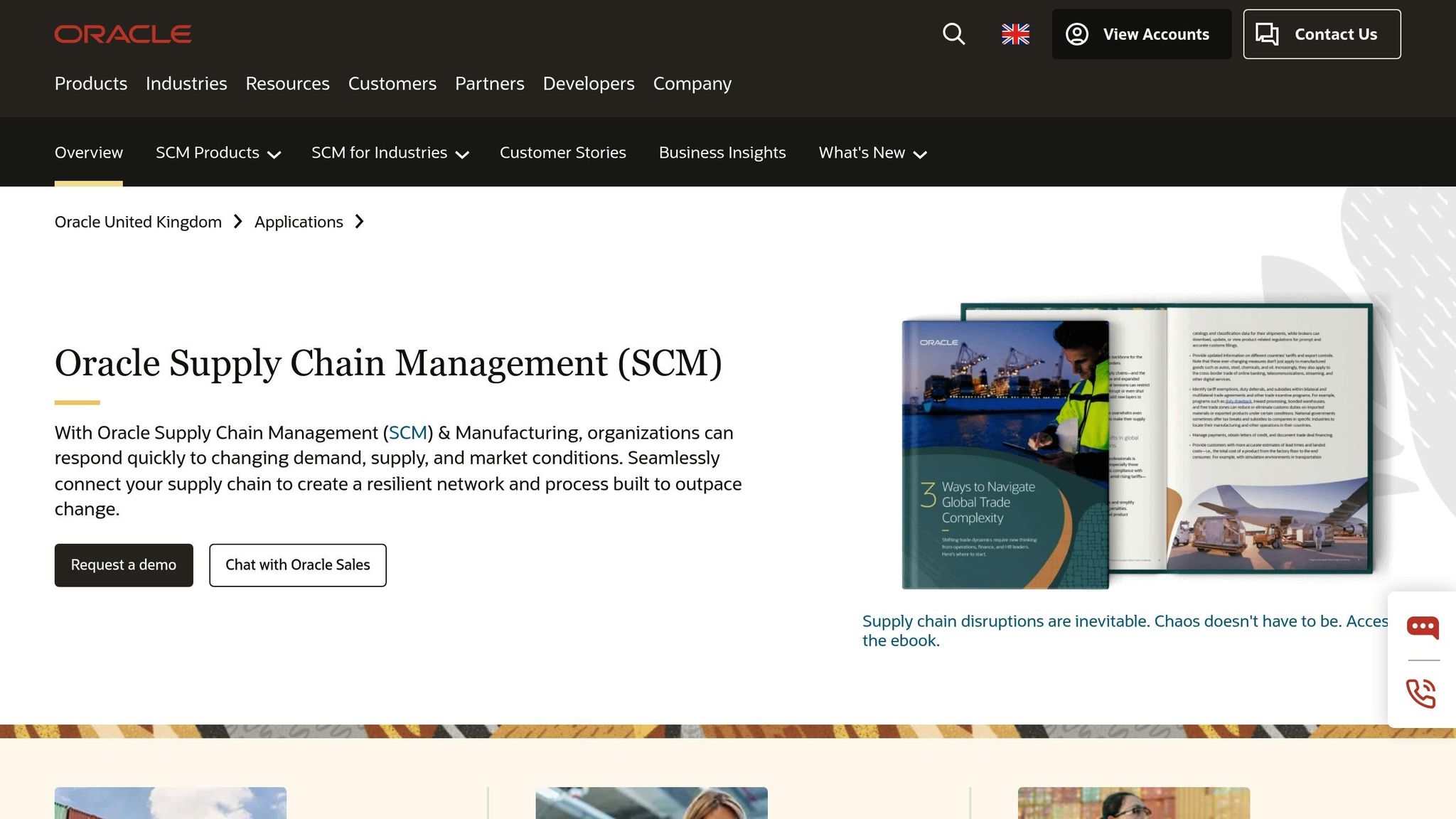
Task: Expand SCM for Industries dropdown
Action: coord(390,152)
